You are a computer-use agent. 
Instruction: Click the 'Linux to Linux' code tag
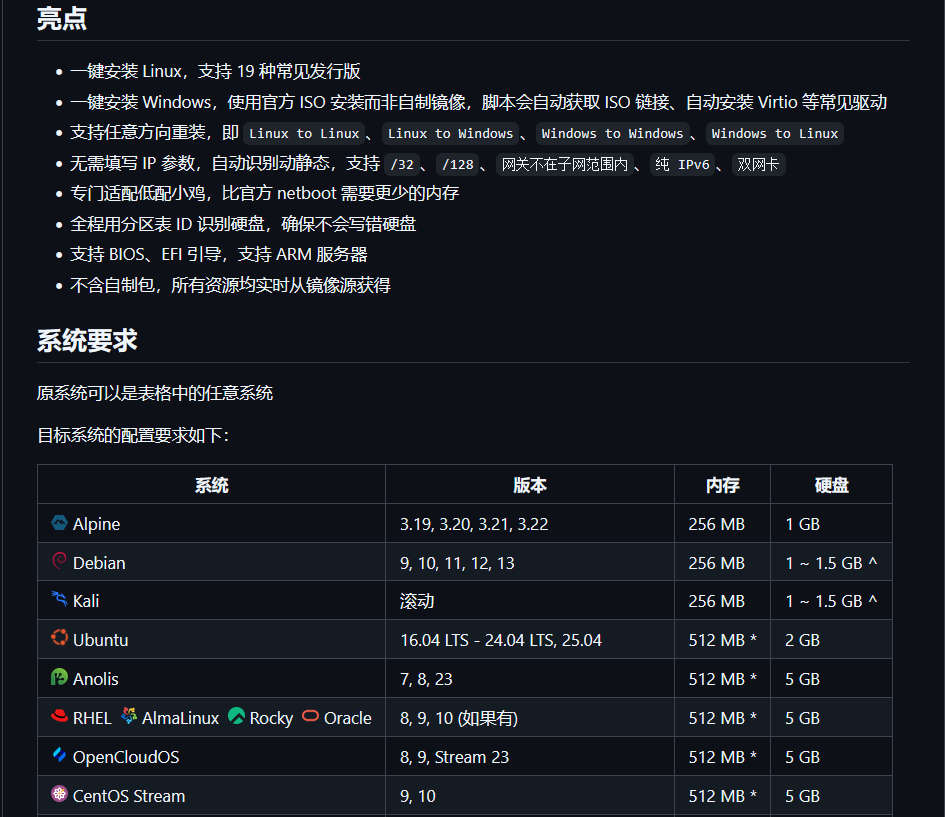click(x=304, y=134)
